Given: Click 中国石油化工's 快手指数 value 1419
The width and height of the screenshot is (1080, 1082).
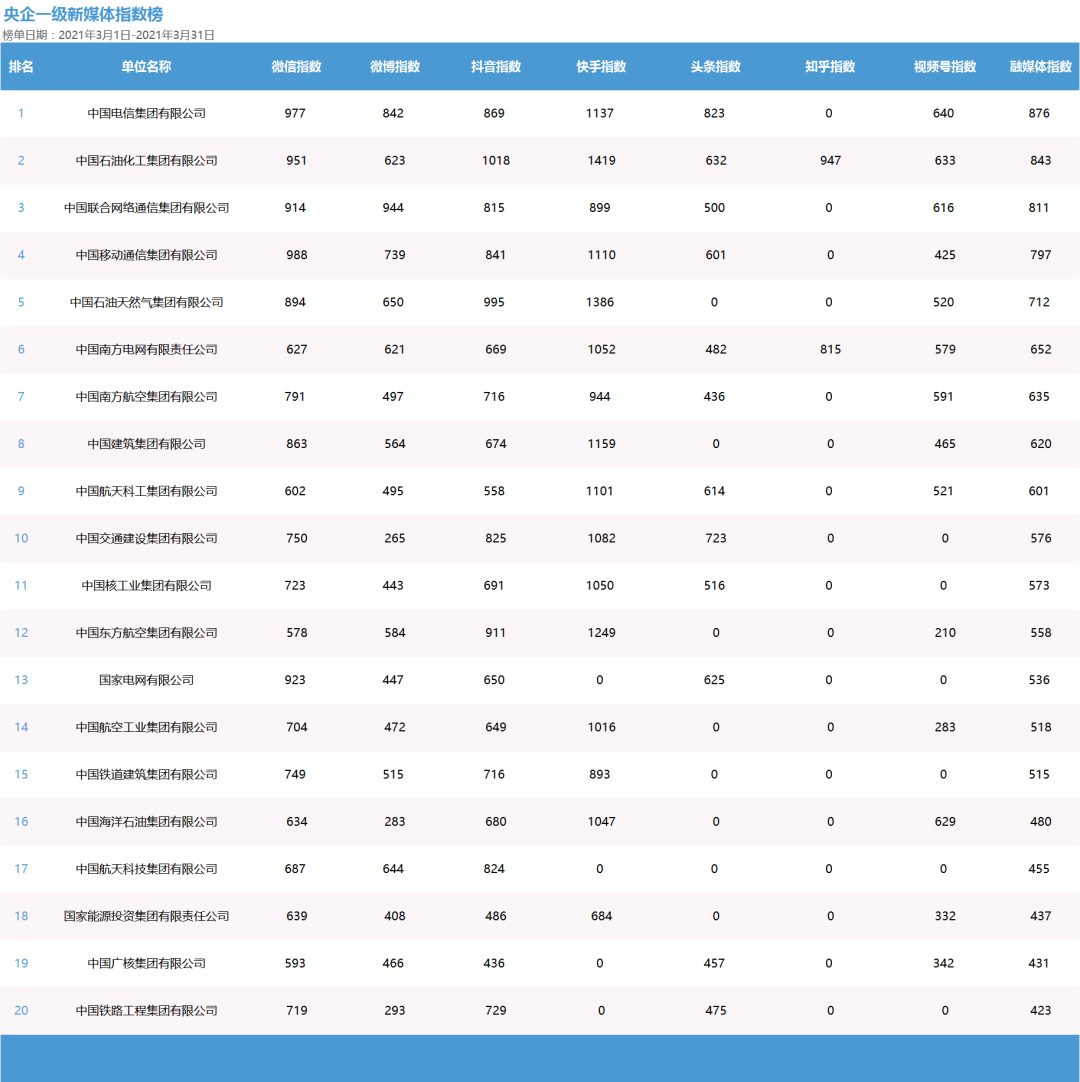Looking at the screenshot, I should [601, 161].
